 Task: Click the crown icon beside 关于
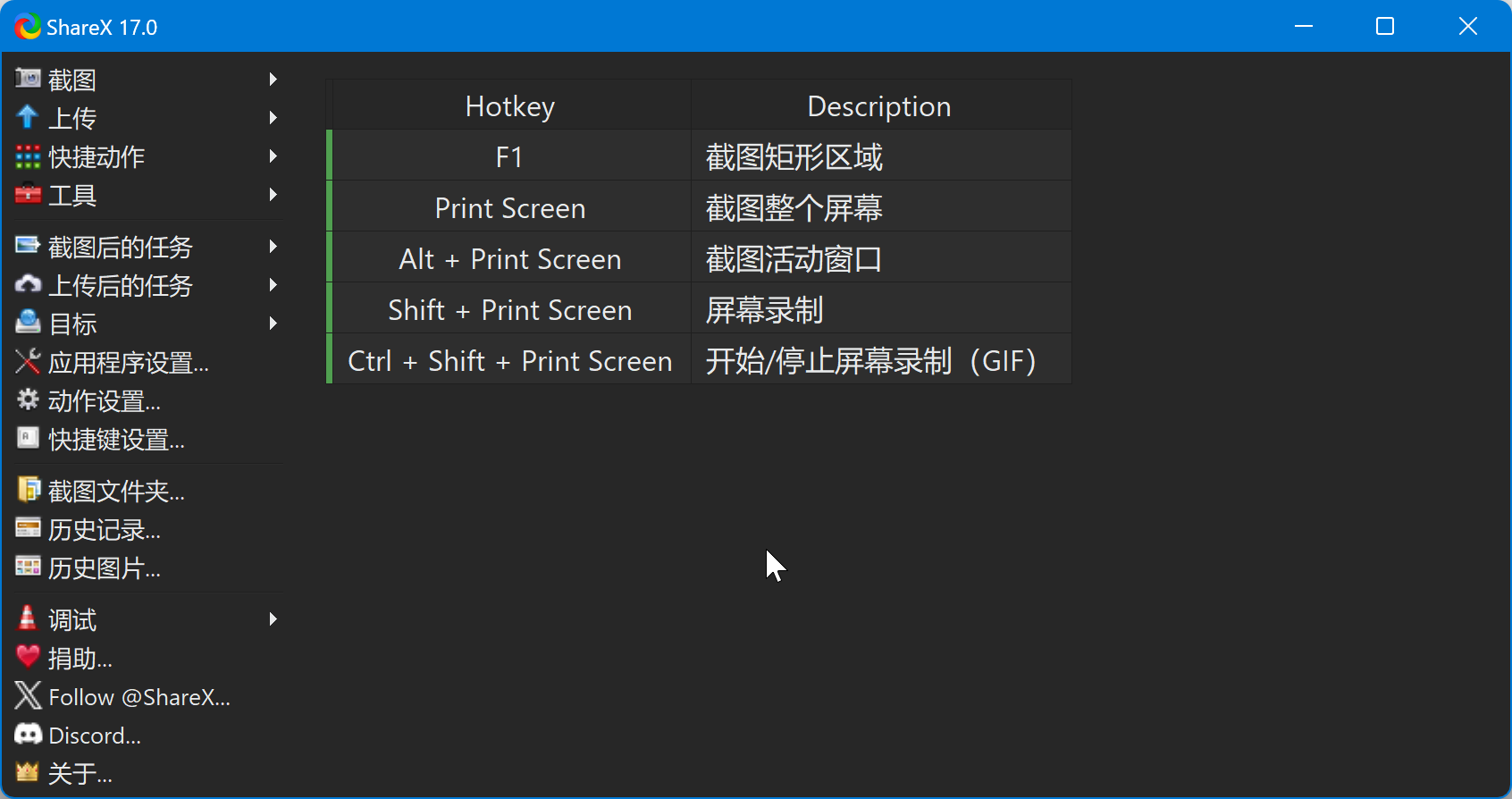[28, 772]
